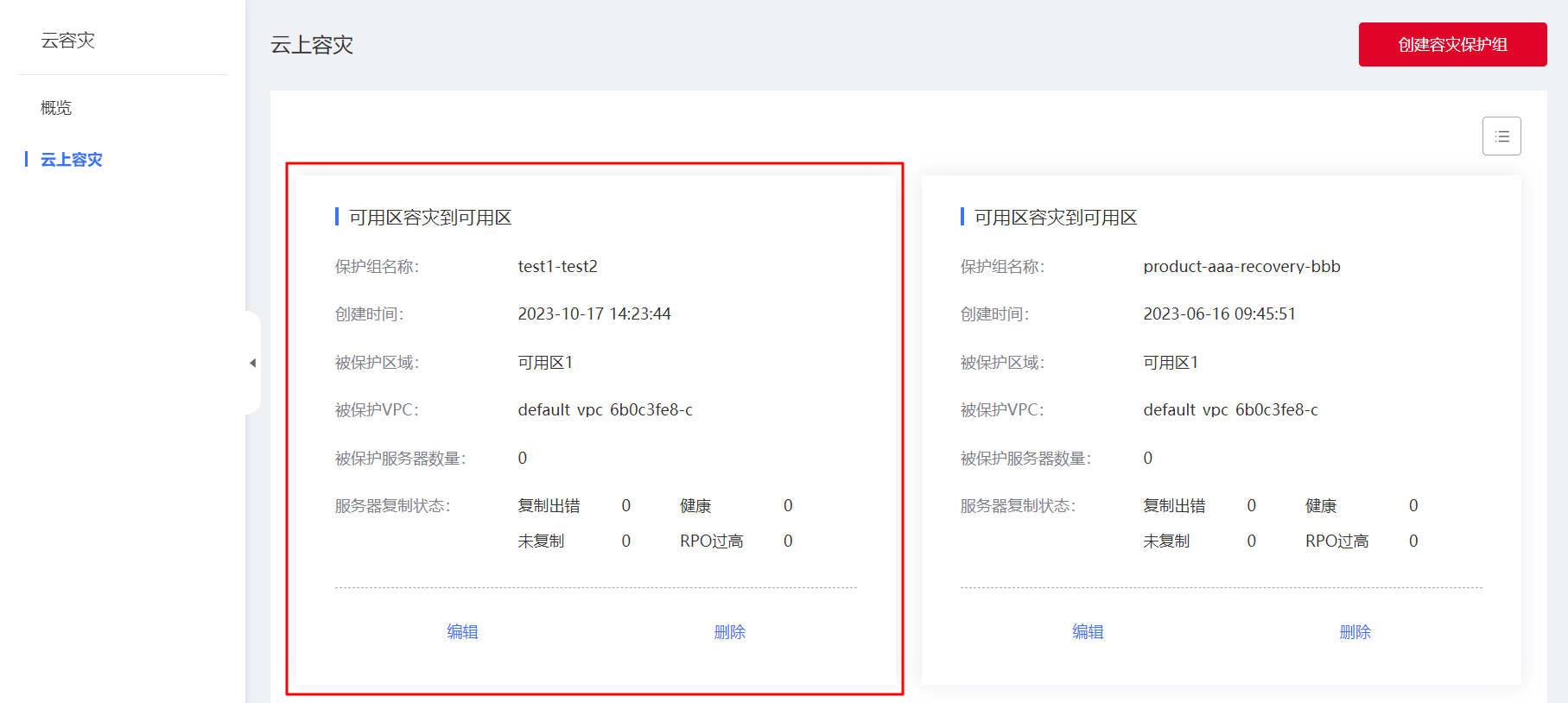Click the creation time 2023-06-16 09:45:51
The image size is (1568, 703).
pos(1219,314)
